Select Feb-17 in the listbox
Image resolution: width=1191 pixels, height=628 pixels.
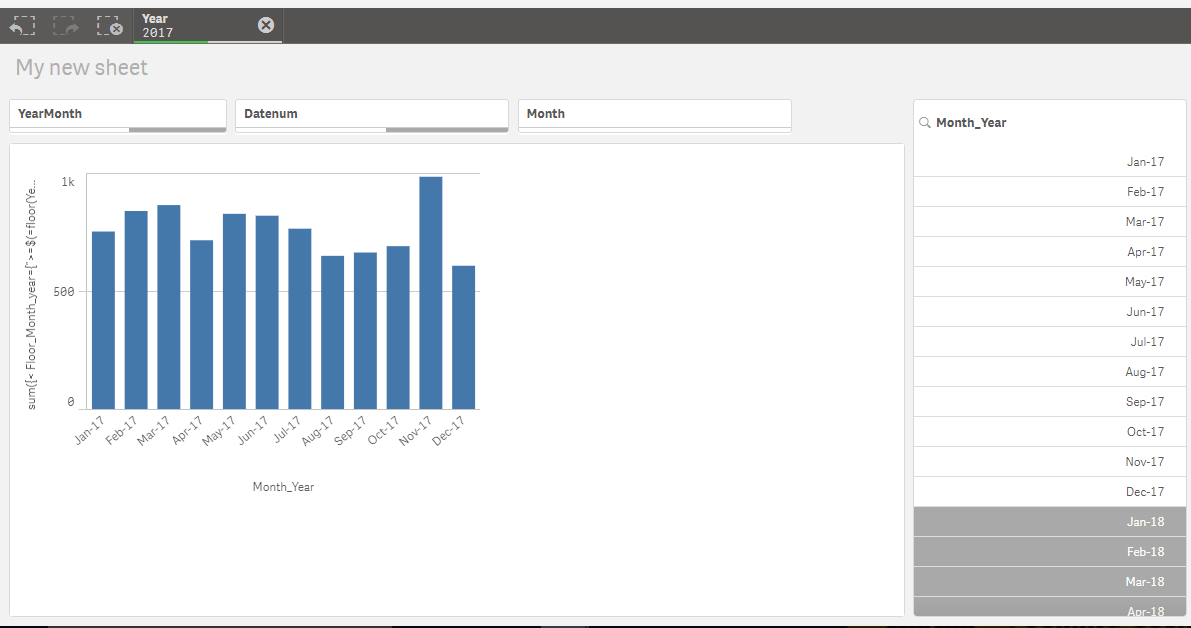[x=1049, y=192]
